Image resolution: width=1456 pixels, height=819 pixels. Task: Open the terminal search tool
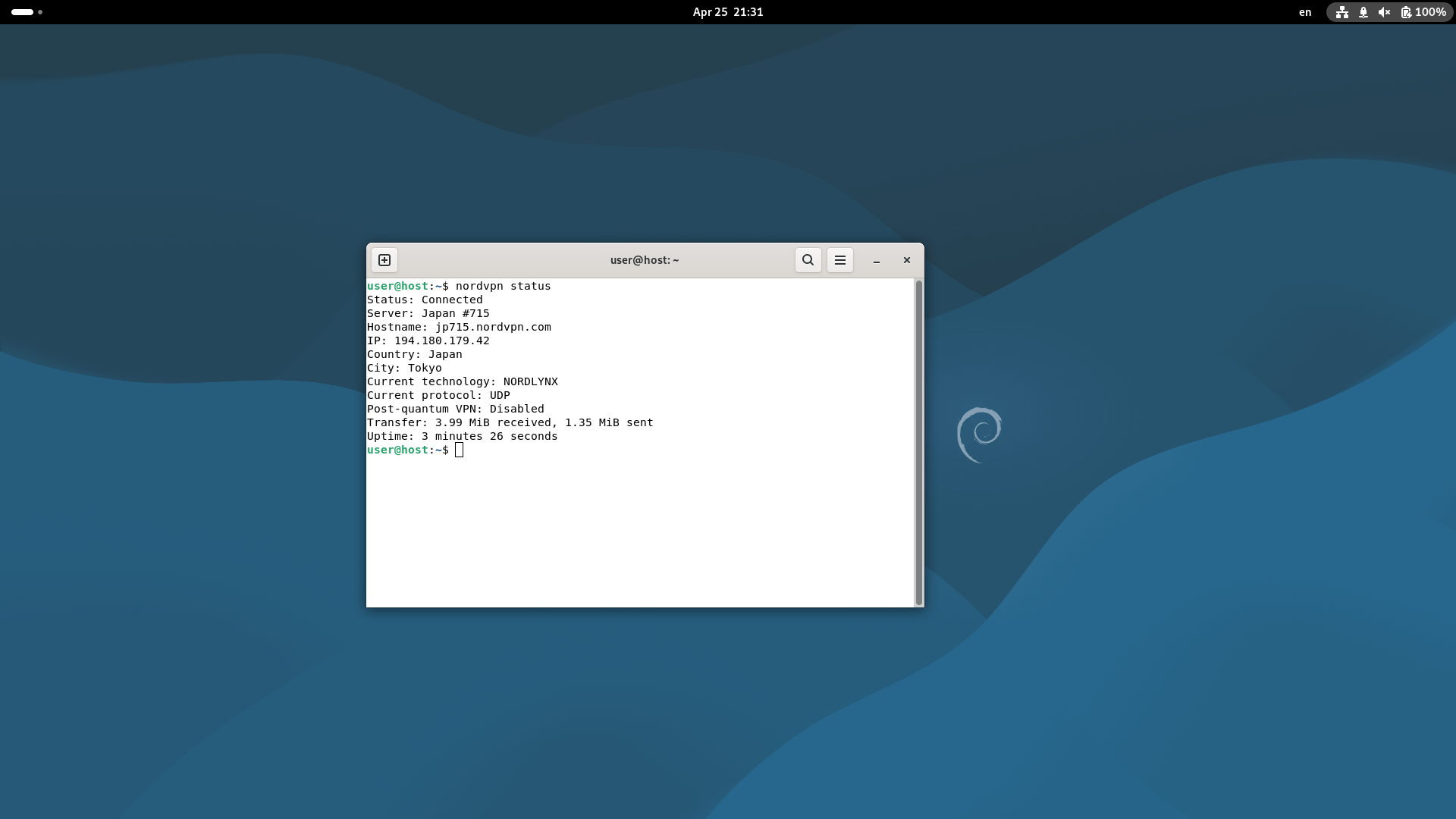click(x=808, y=260)
